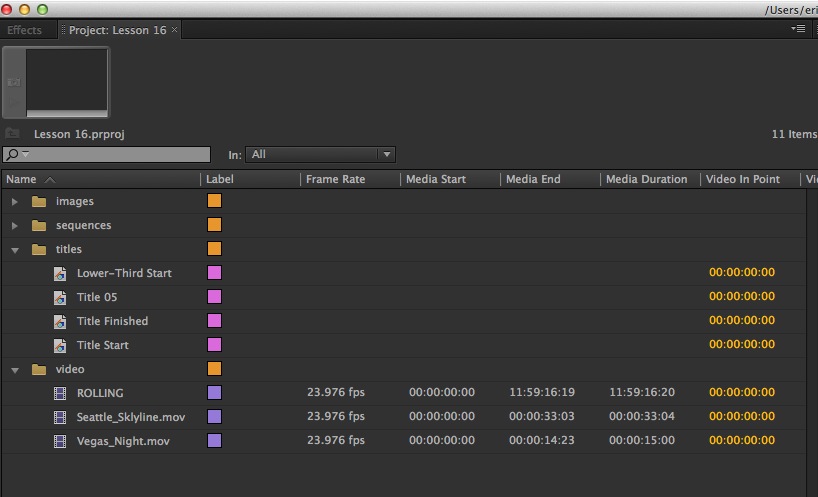
Task: Select the Title Start item name
Action: (103, 345)
